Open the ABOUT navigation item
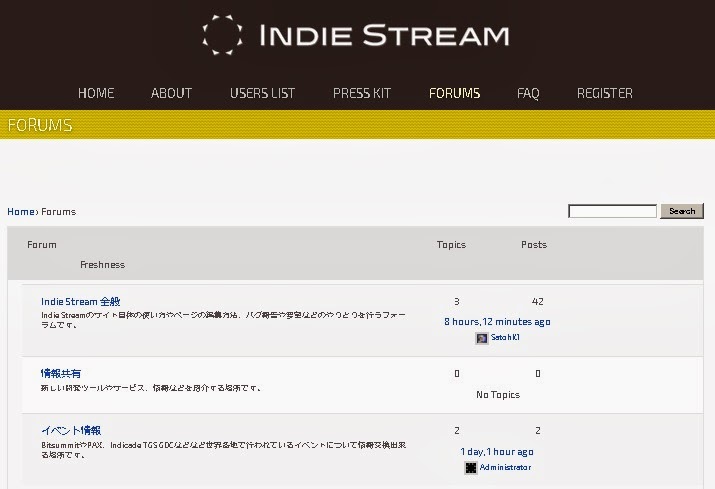 [x=171, y=93]
